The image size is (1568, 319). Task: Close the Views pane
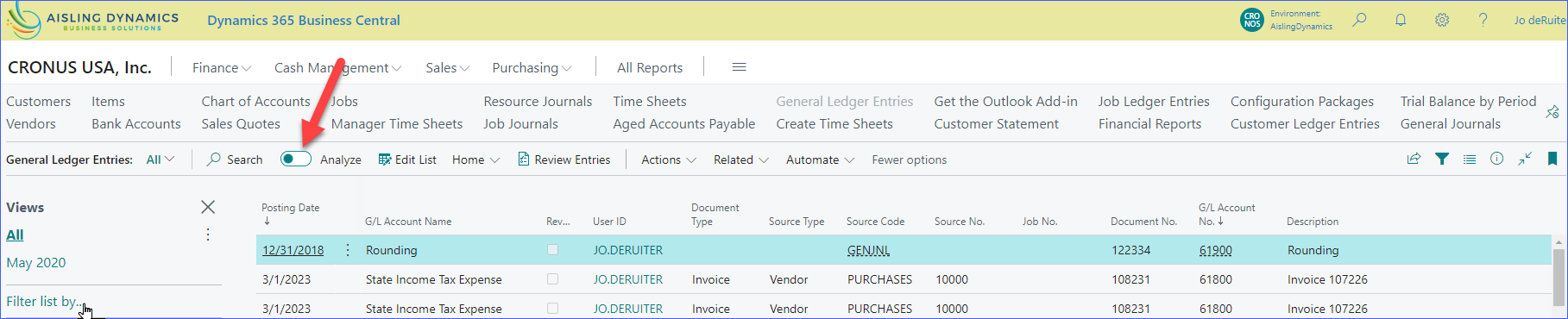coord(208,207)
